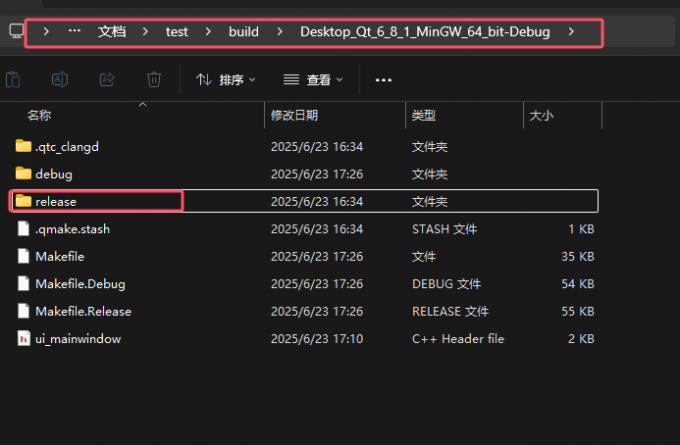This screenshot has height=445, width=680.
Task: Go to 文档 in breadcrumb
Action: (x=111, y=31)
